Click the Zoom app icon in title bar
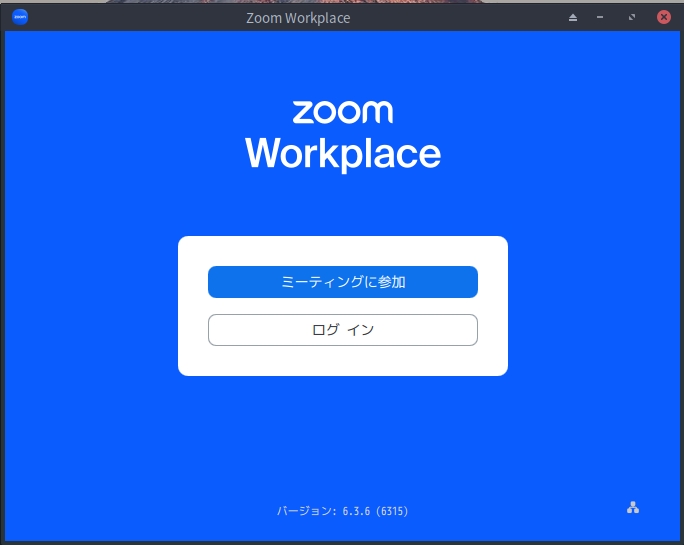684x545 pixels. 20,17
